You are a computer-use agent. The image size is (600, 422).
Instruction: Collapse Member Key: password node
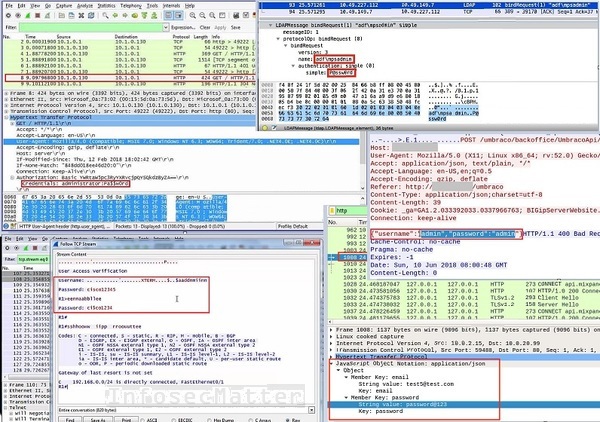[x=346, y=398]
